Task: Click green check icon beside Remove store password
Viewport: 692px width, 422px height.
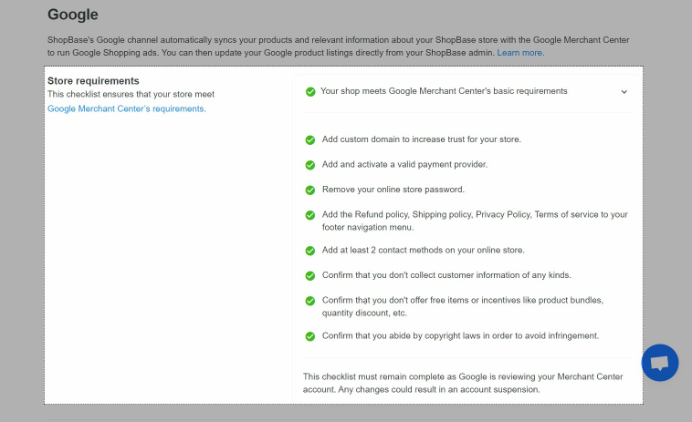Action: pos(310,190)
